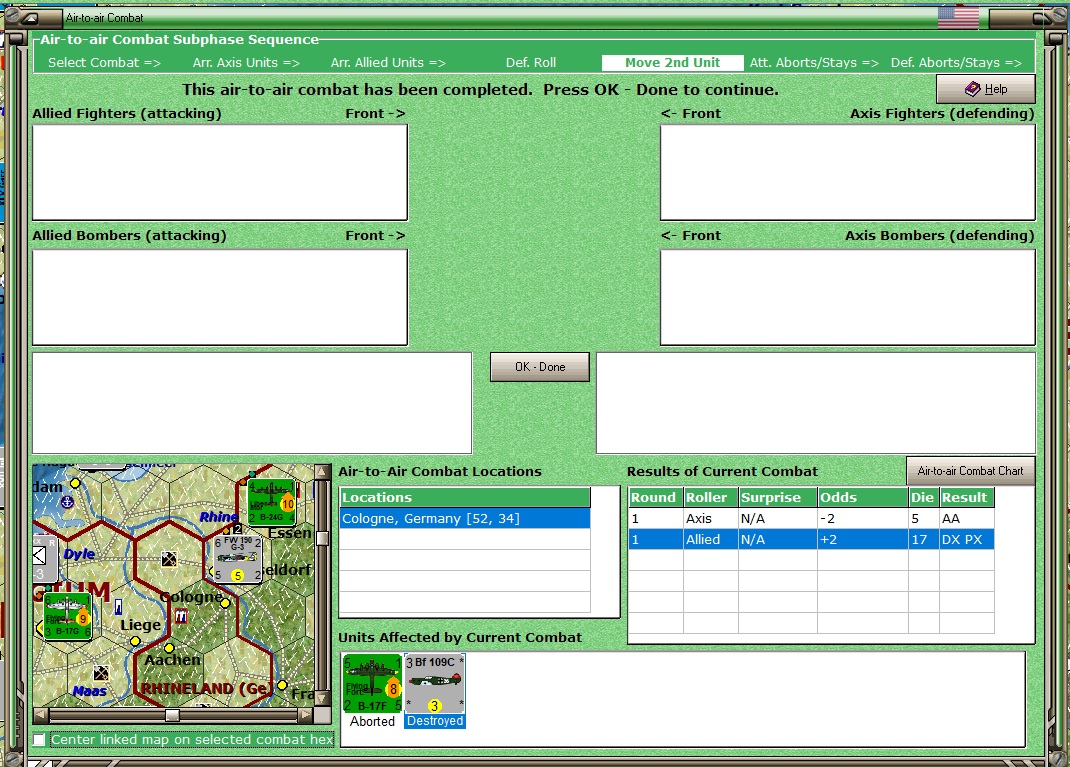Click the book icon on Help button
The image size is (1070, 767).
pyautogui.click(x=972, y=89)
